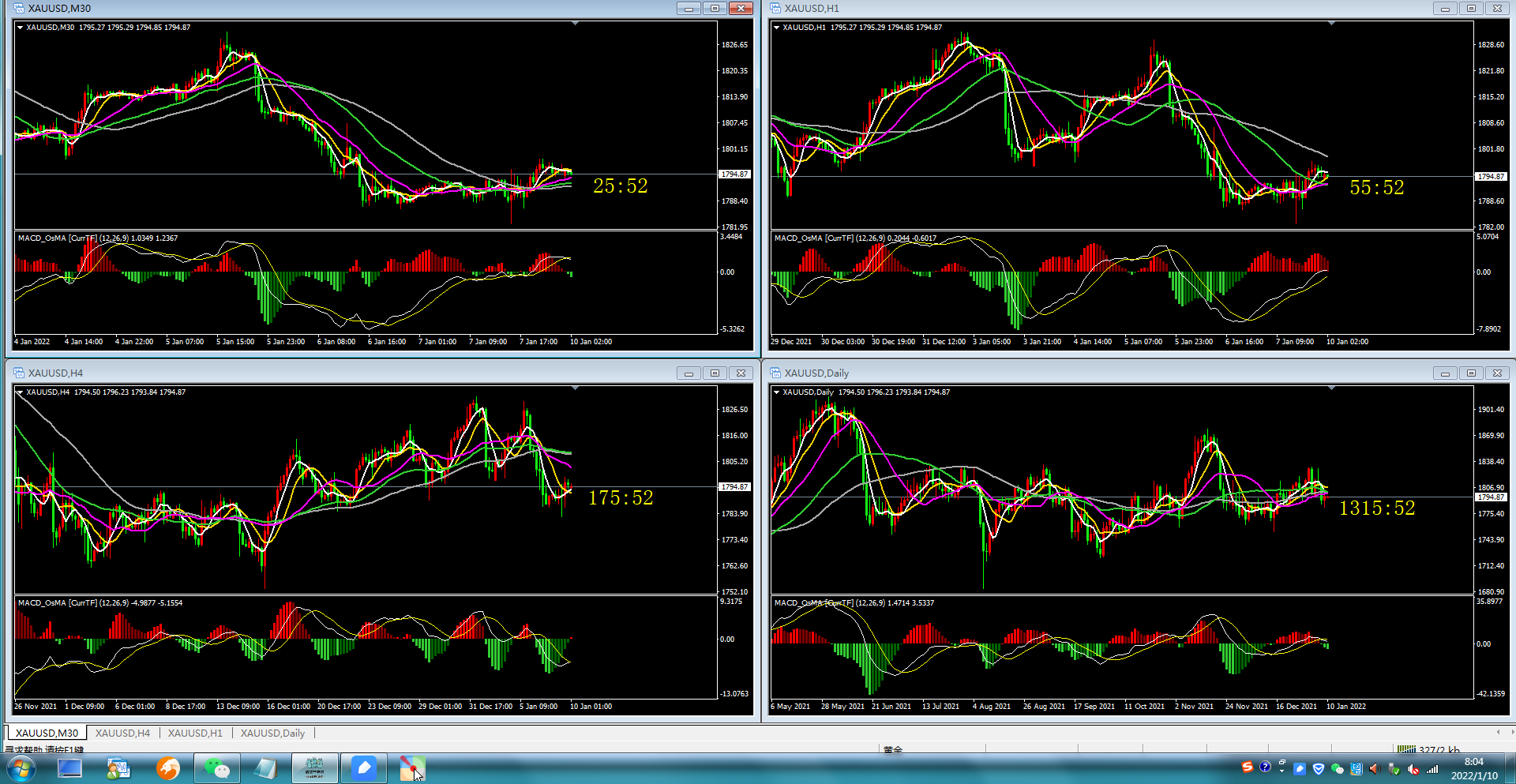This screenshot has width=1516, height=784.
Task: Switch to the XAUUSD,H4 chart tab
Action: click(x=122, y=733)
